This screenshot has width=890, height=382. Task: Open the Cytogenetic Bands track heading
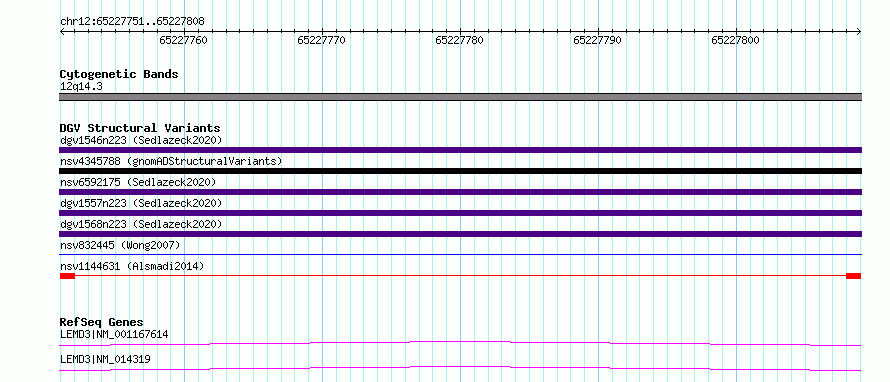tap(119, 74)
